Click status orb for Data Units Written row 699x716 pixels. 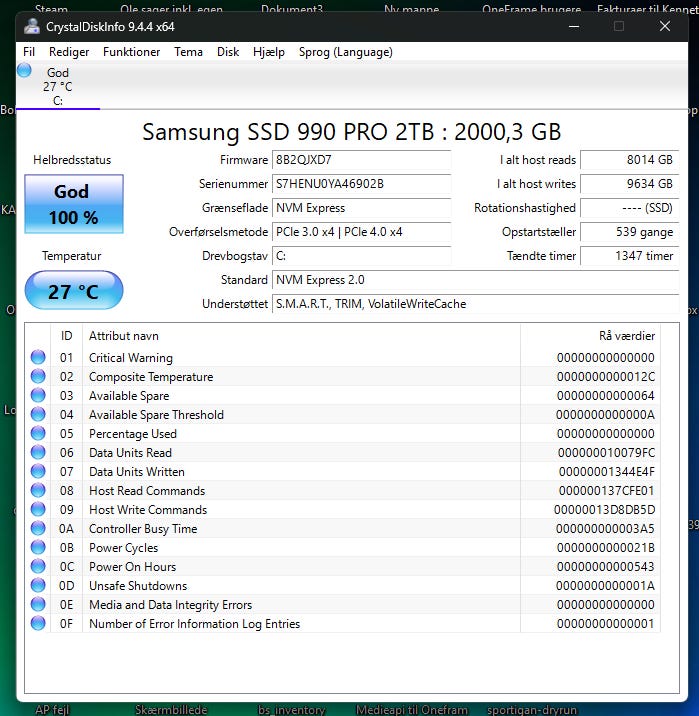click(x=38, y=471)
